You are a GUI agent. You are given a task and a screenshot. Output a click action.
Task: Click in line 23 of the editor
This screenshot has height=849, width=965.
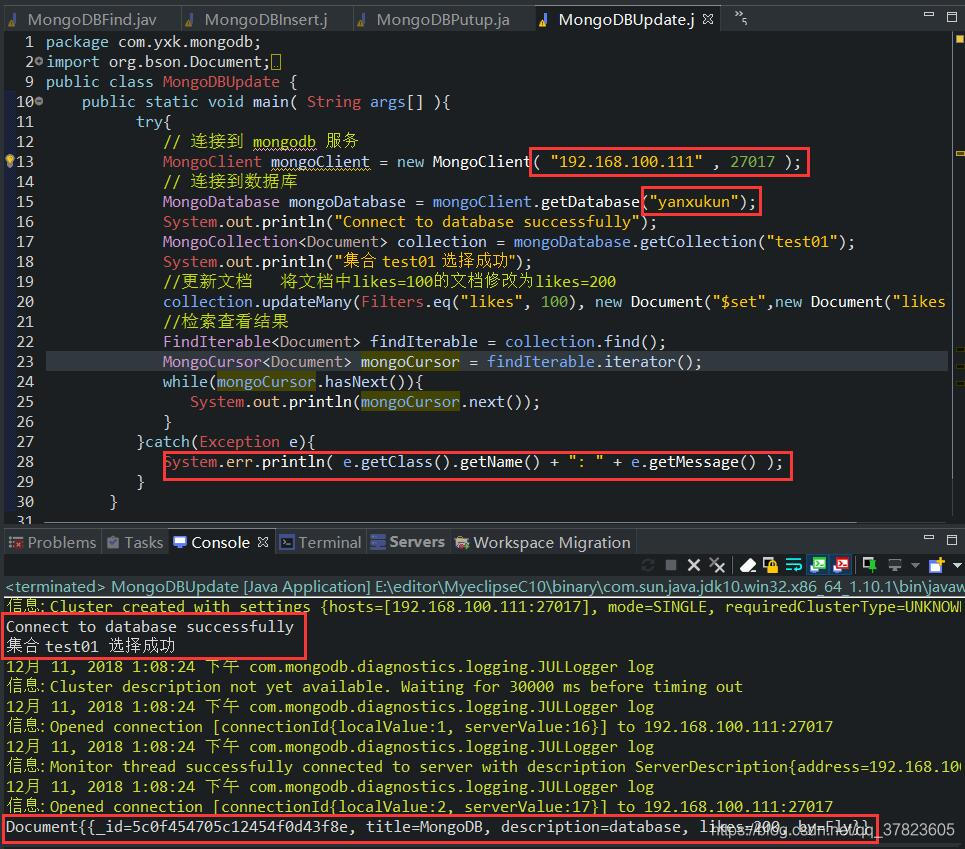(x=496, y=362)
